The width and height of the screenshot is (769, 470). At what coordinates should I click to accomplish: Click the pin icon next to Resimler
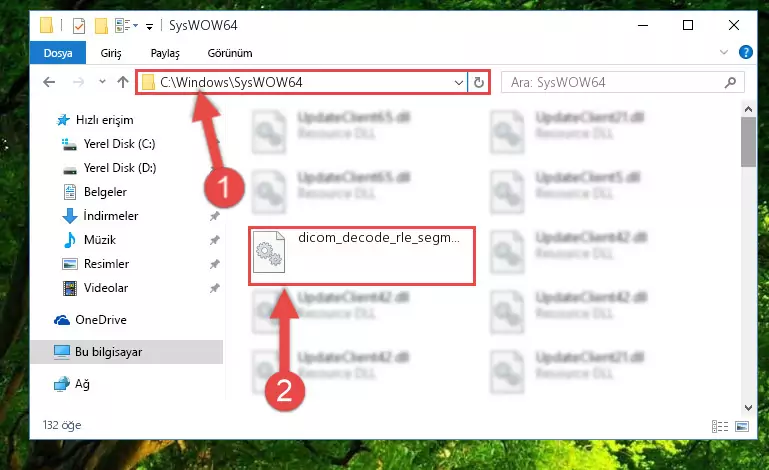click(x=214, y=264)
